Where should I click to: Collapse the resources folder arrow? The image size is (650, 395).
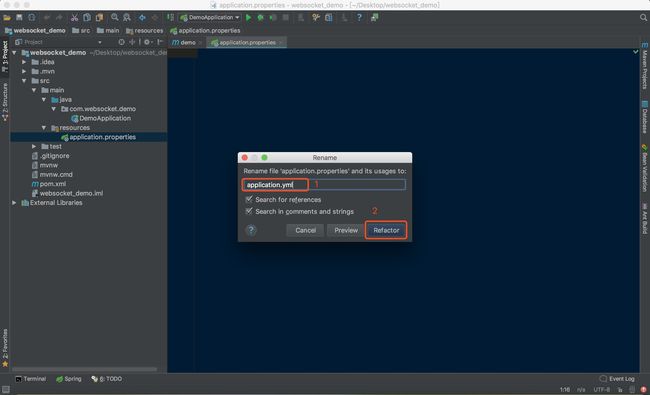[44, 128]
